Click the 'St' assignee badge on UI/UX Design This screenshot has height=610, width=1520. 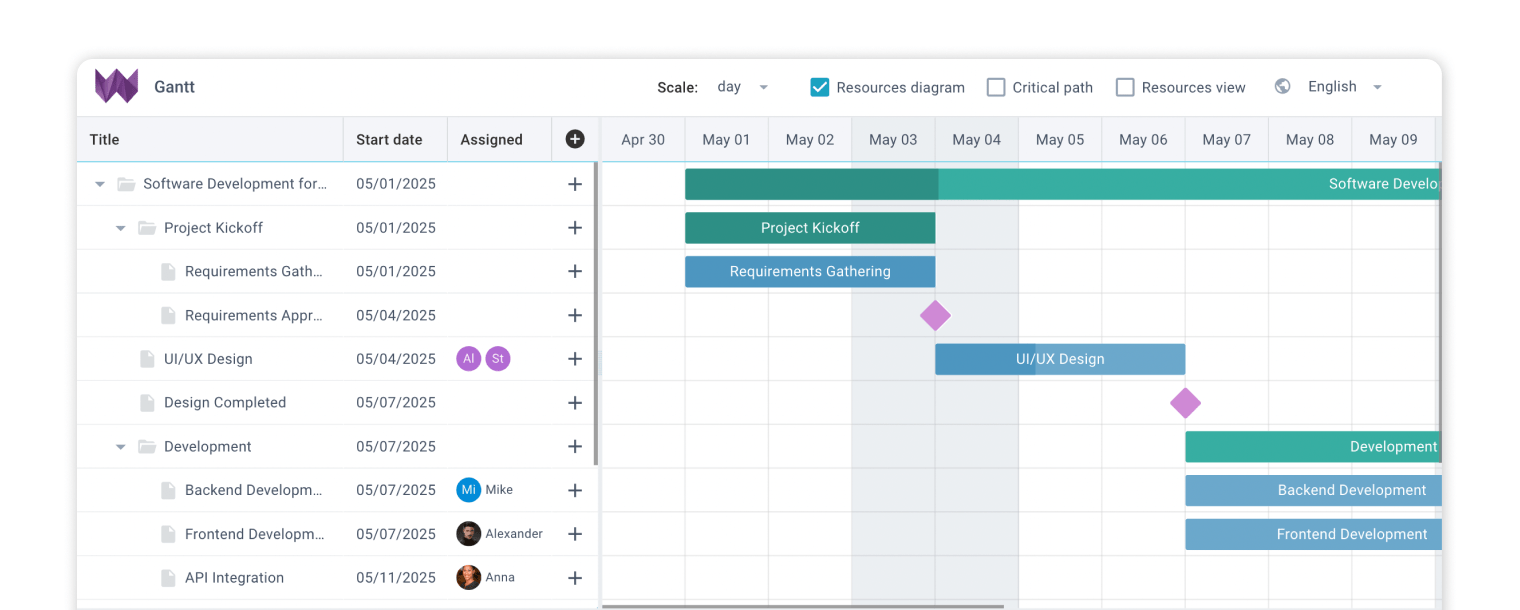tap(498, 359)
